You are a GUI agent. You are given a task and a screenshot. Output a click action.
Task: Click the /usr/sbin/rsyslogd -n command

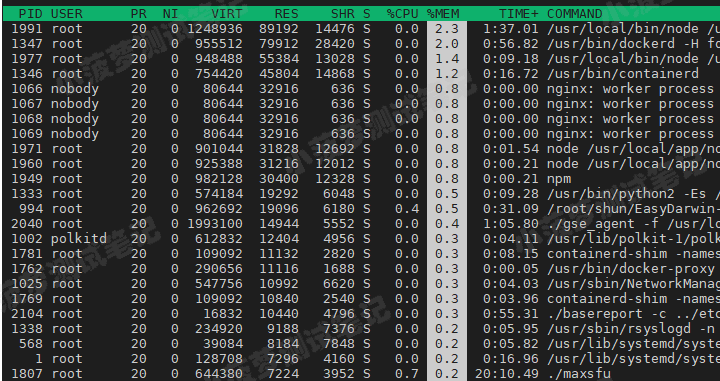(630, 329)
